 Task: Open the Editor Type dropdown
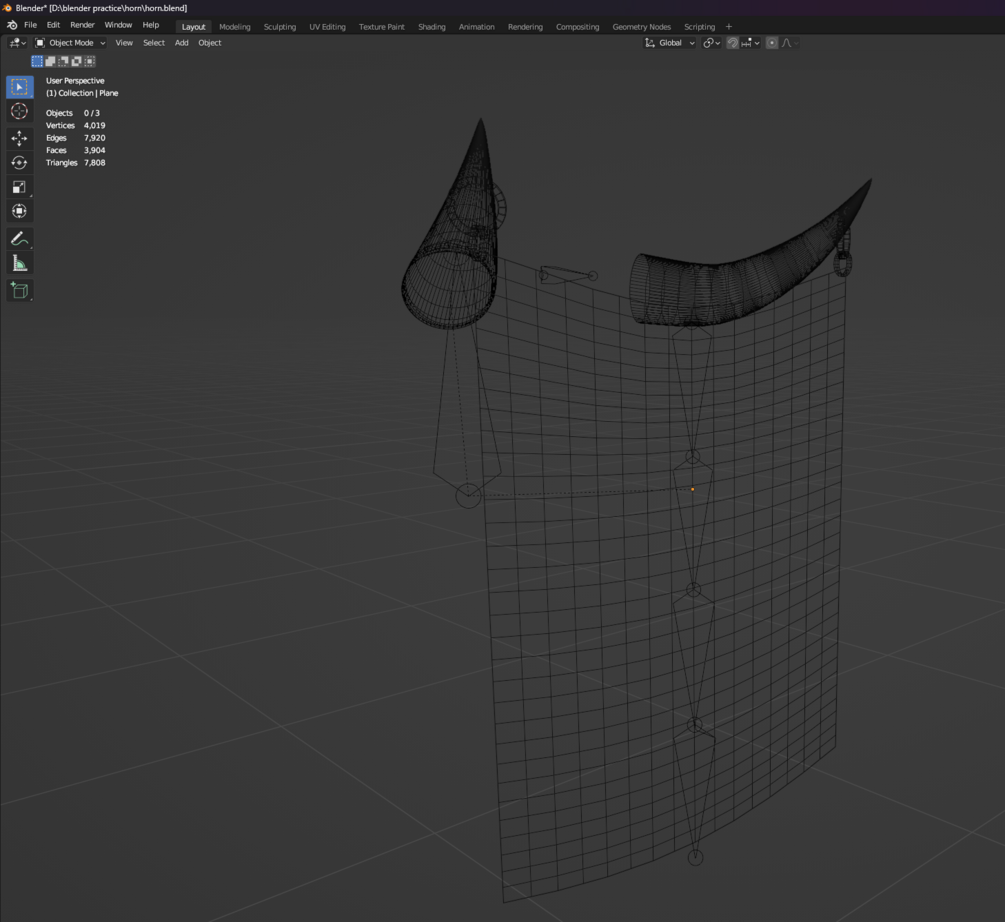click(x=17, y=43)
